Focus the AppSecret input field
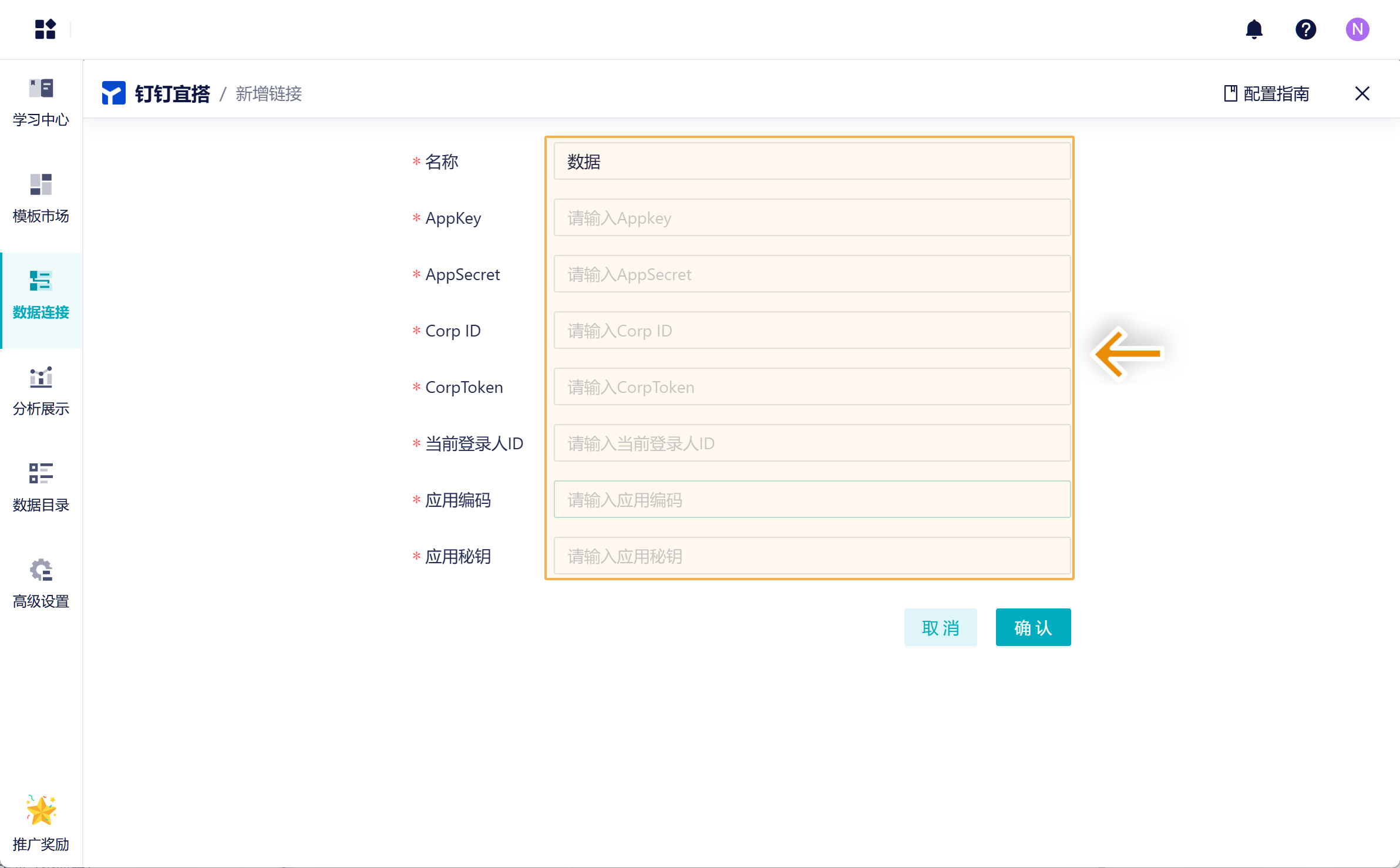Image resolution: width=1400 pixels, height=868 pixels. (812, 274)
